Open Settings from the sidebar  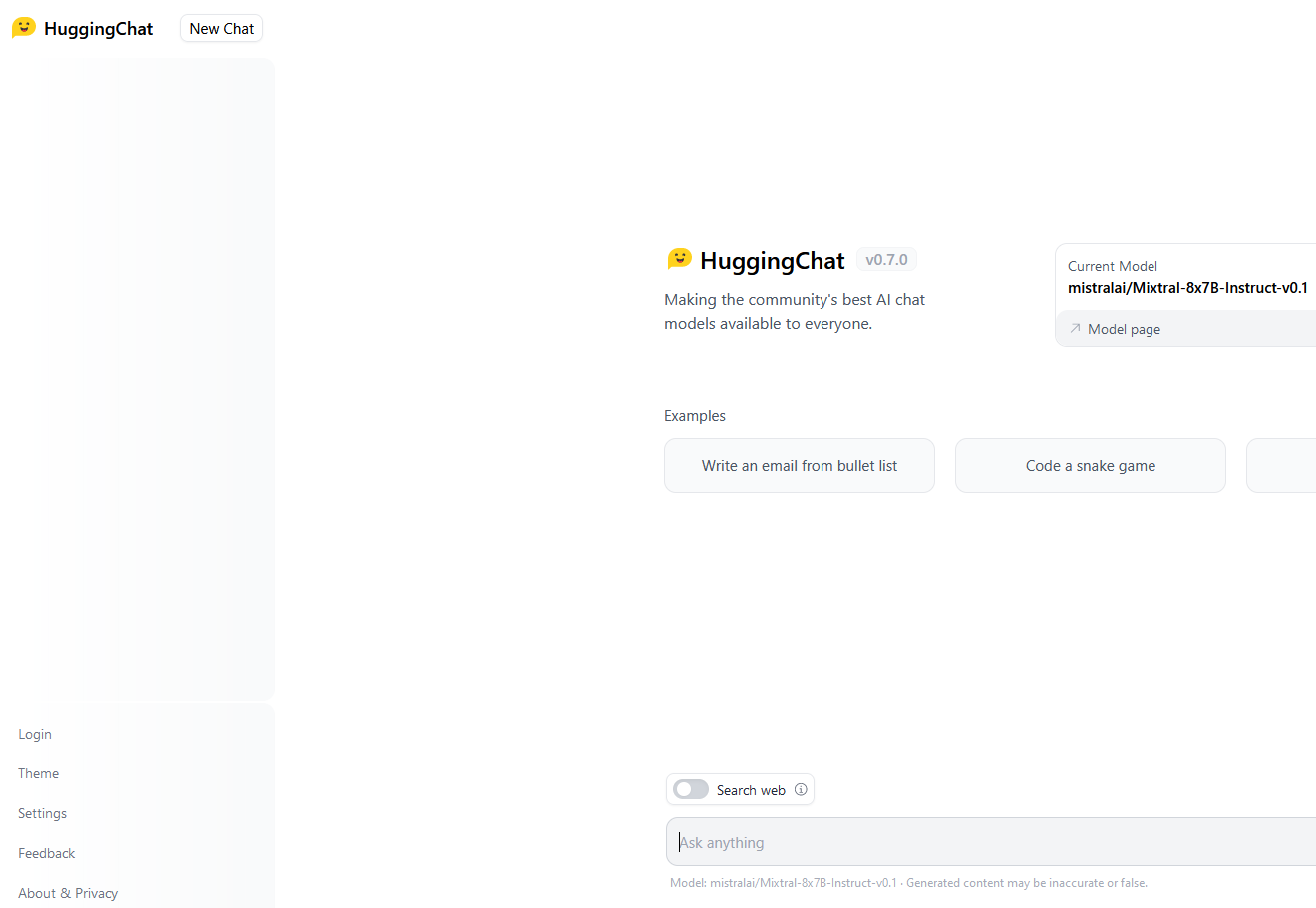click(42, 813)
